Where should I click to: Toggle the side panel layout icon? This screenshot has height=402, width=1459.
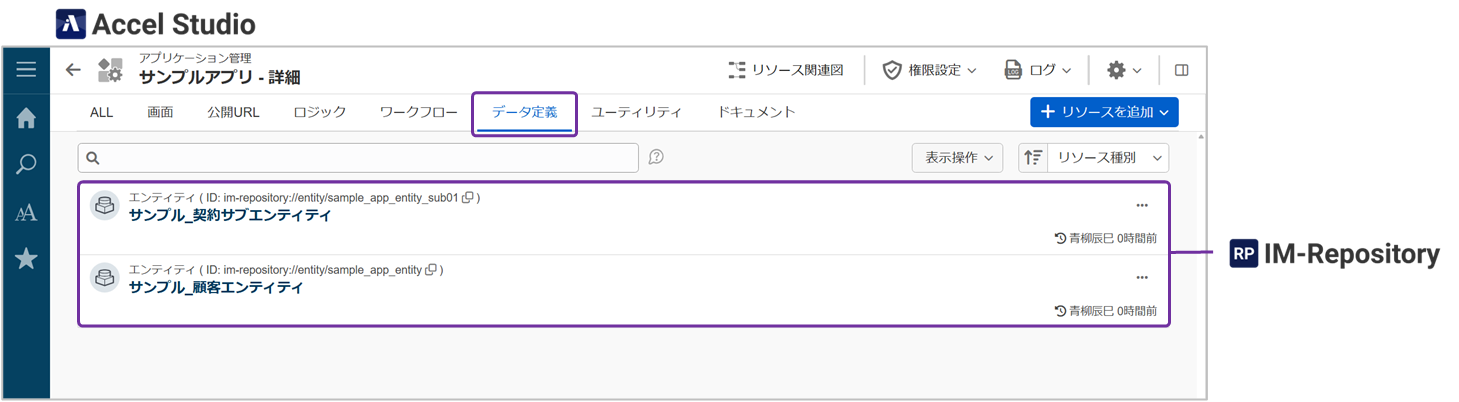click(x=1181, y=70)
